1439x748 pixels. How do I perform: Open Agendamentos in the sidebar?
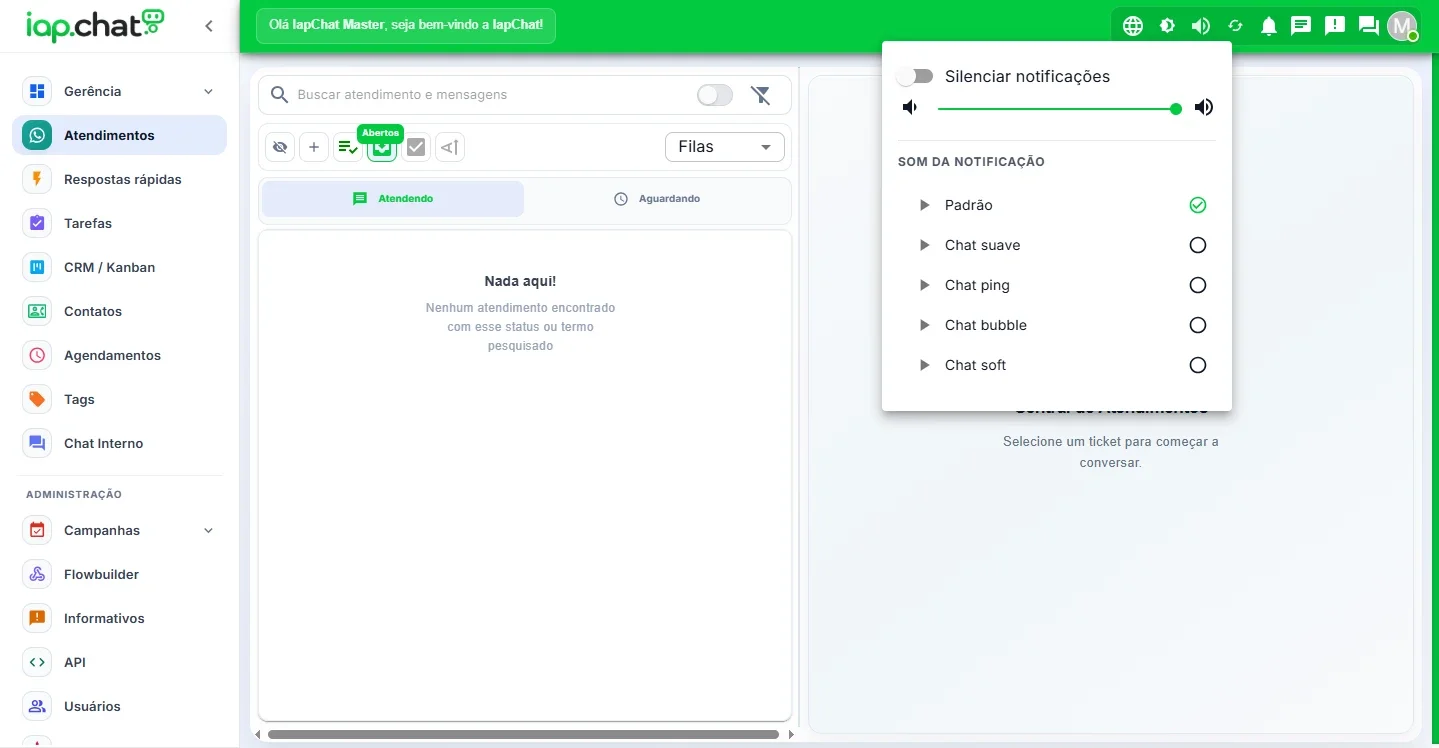[x=120, y=355]
